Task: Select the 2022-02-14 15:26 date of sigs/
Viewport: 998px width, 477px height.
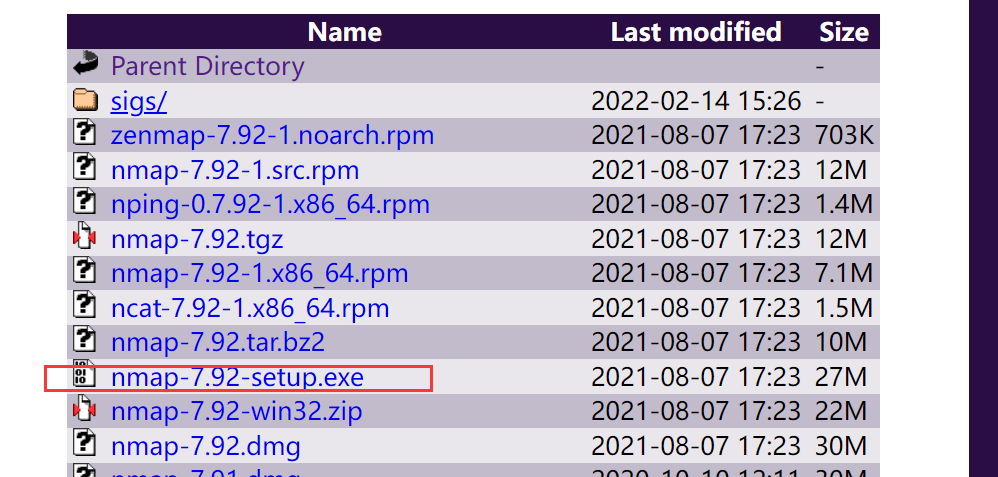Action: [696, 101]
